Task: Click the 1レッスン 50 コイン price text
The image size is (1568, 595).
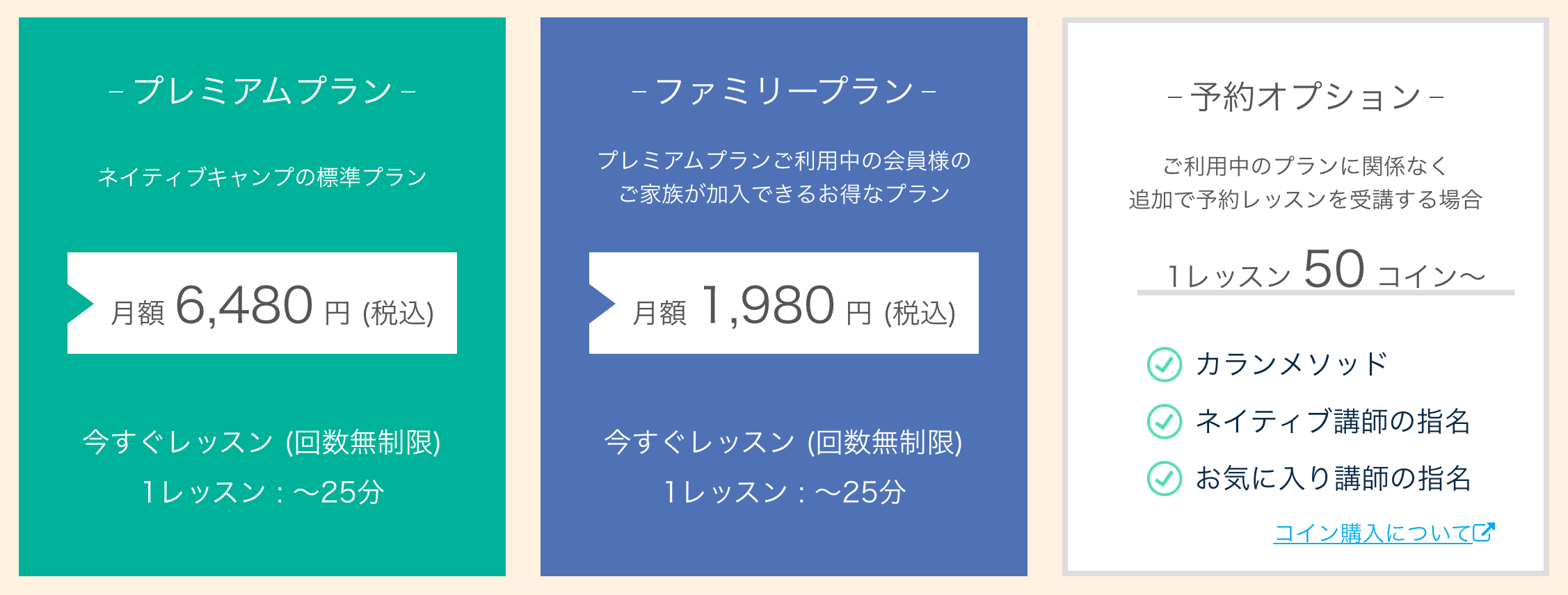Action: 1326,270
